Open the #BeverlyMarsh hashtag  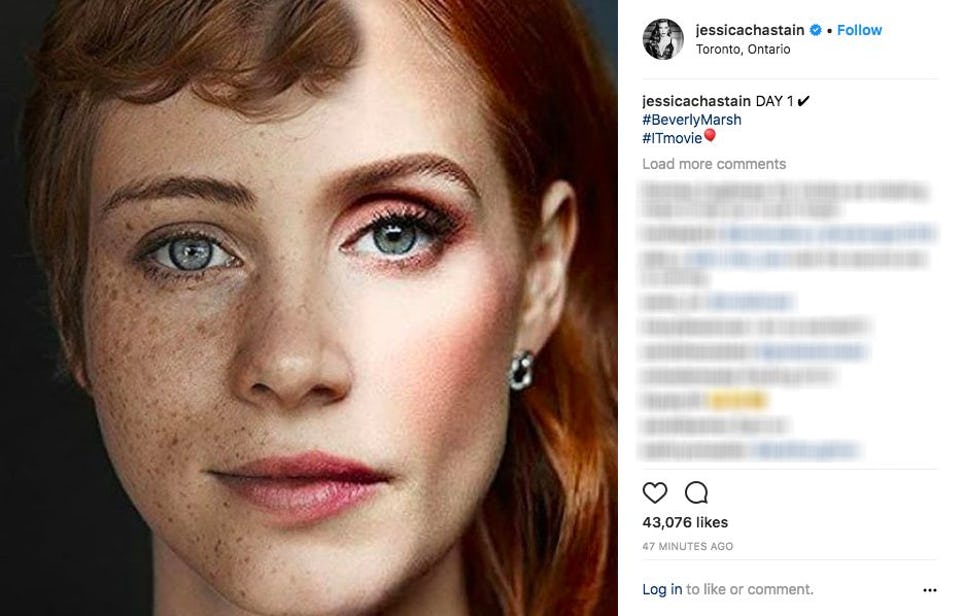click(x=692, y=120)
